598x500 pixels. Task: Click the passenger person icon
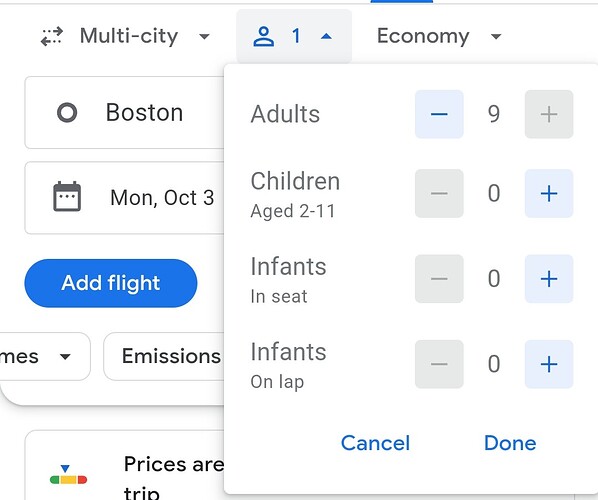(264, 36)
